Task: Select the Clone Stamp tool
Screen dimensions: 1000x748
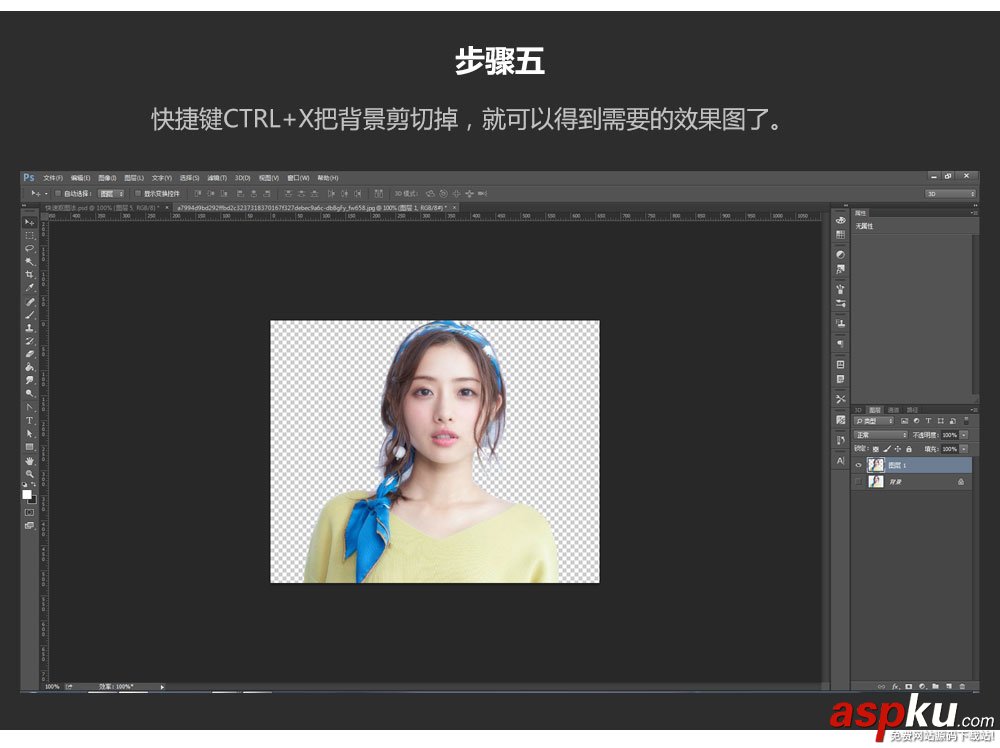Action: 29,328
